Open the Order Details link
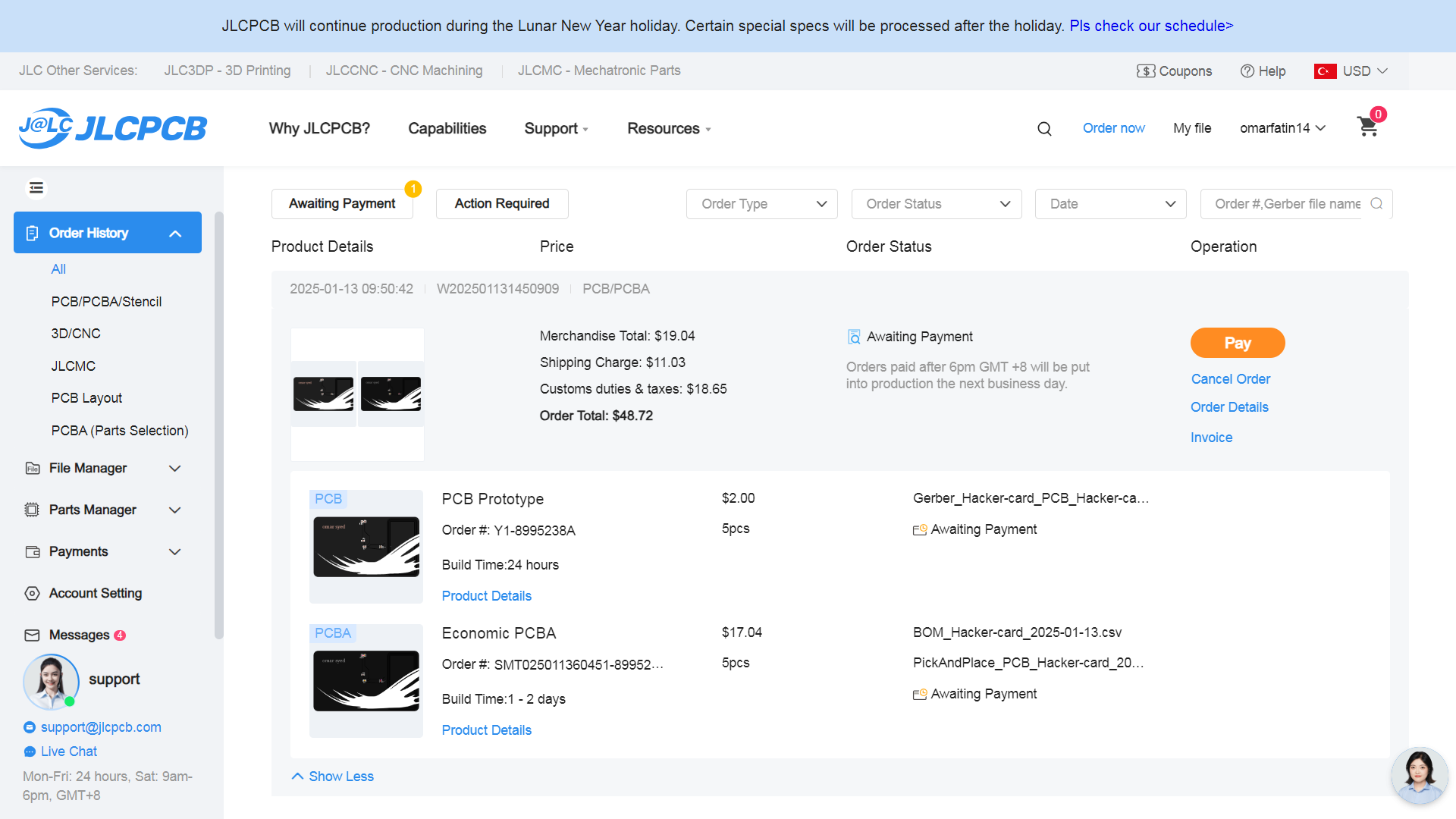The width and height of the screenshot is (1456, 819). [1229, 407]
